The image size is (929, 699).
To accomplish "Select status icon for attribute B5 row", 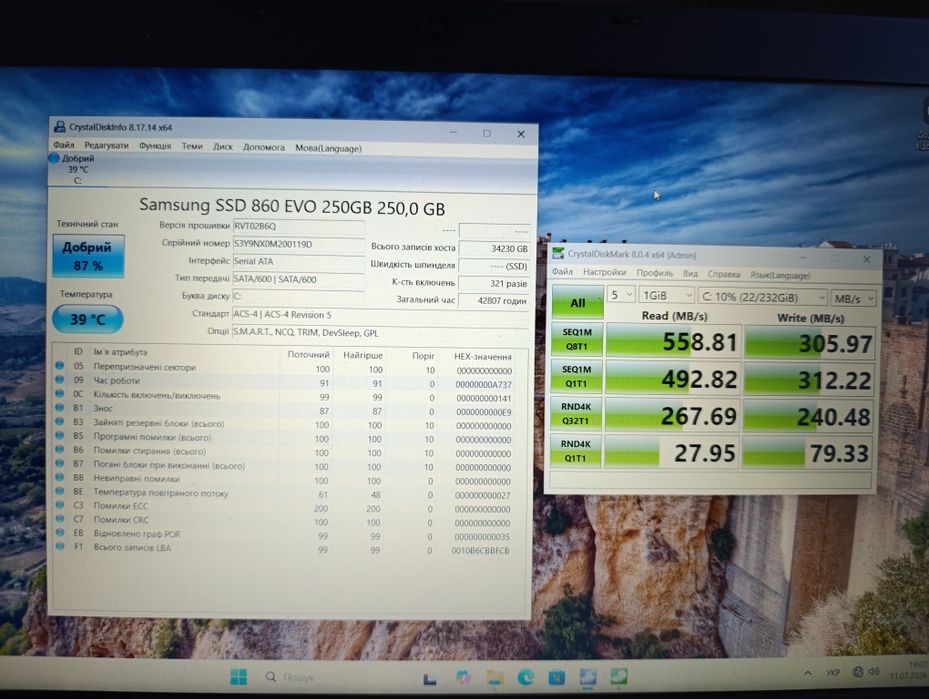I will [60, 435].
